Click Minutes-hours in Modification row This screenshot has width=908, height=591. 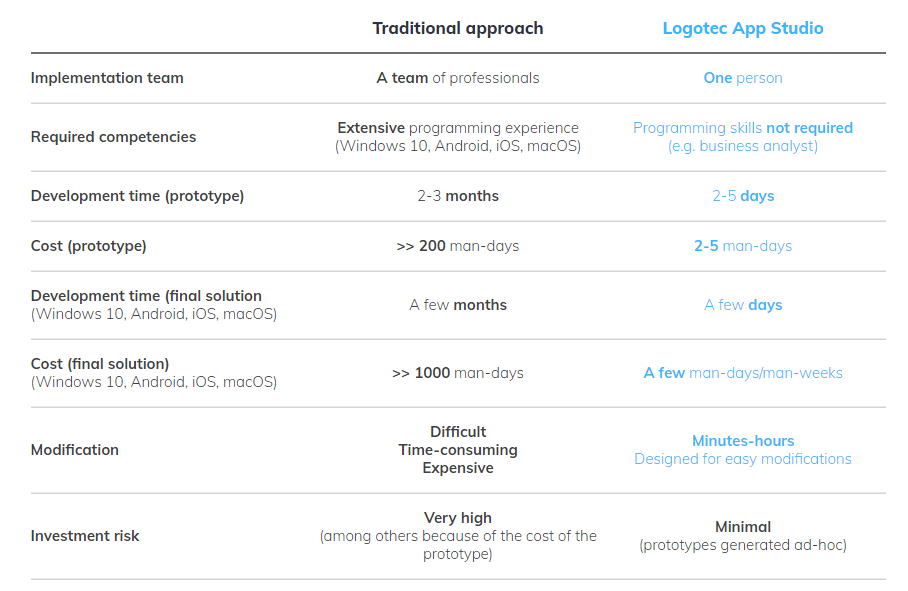tap(742, 441)
